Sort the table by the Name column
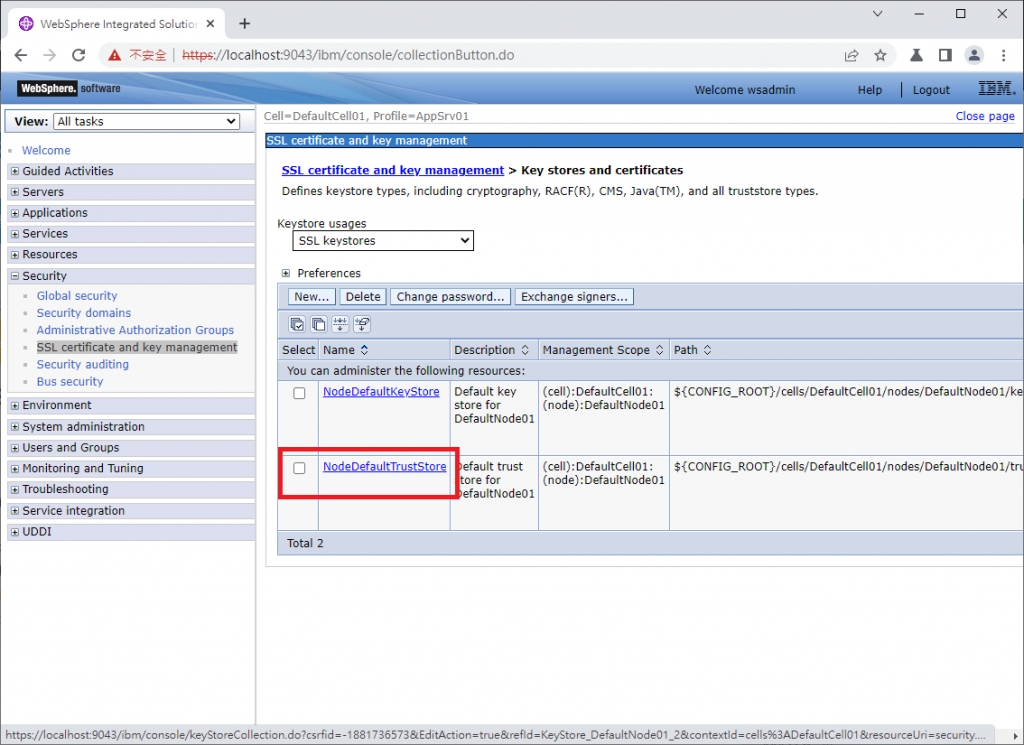Screen dimensions: 1024x745 click(x=364, y=350)
